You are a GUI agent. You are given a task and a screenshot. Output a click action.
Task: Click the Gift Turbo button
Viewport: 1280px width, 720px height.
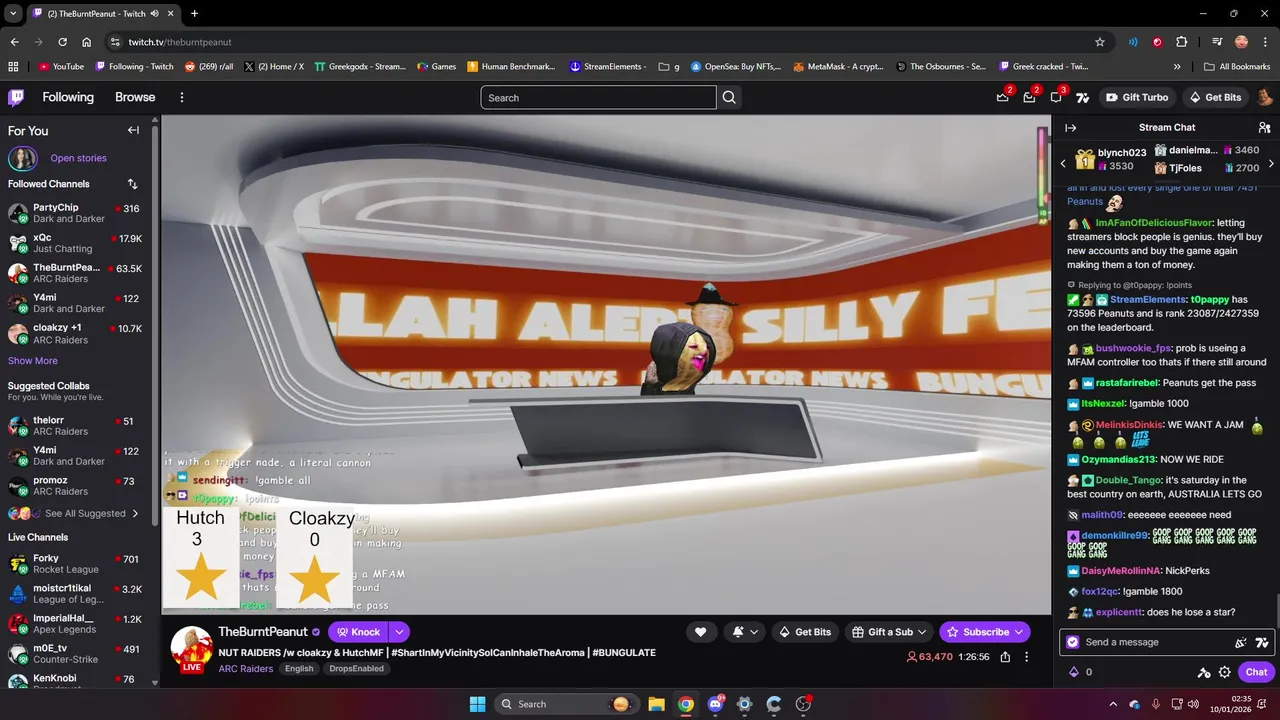(x=1137, y=97)
